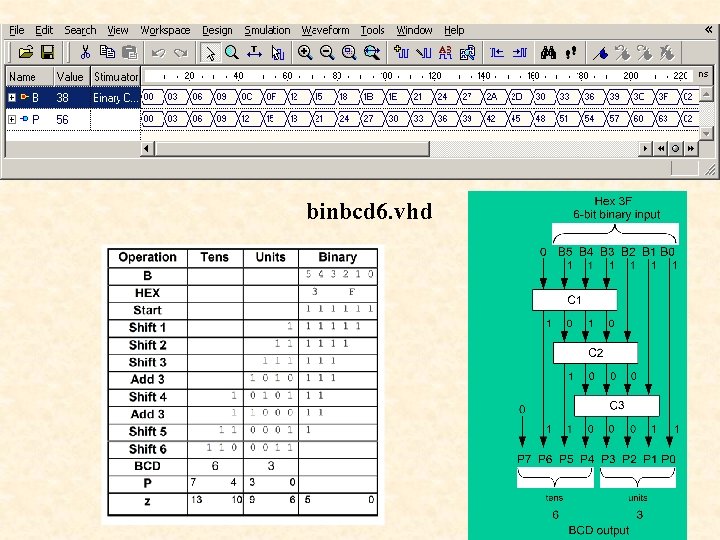This screenshot has width=720, height=540.
Task: Click the Name column header
Action: click(29, 77)
